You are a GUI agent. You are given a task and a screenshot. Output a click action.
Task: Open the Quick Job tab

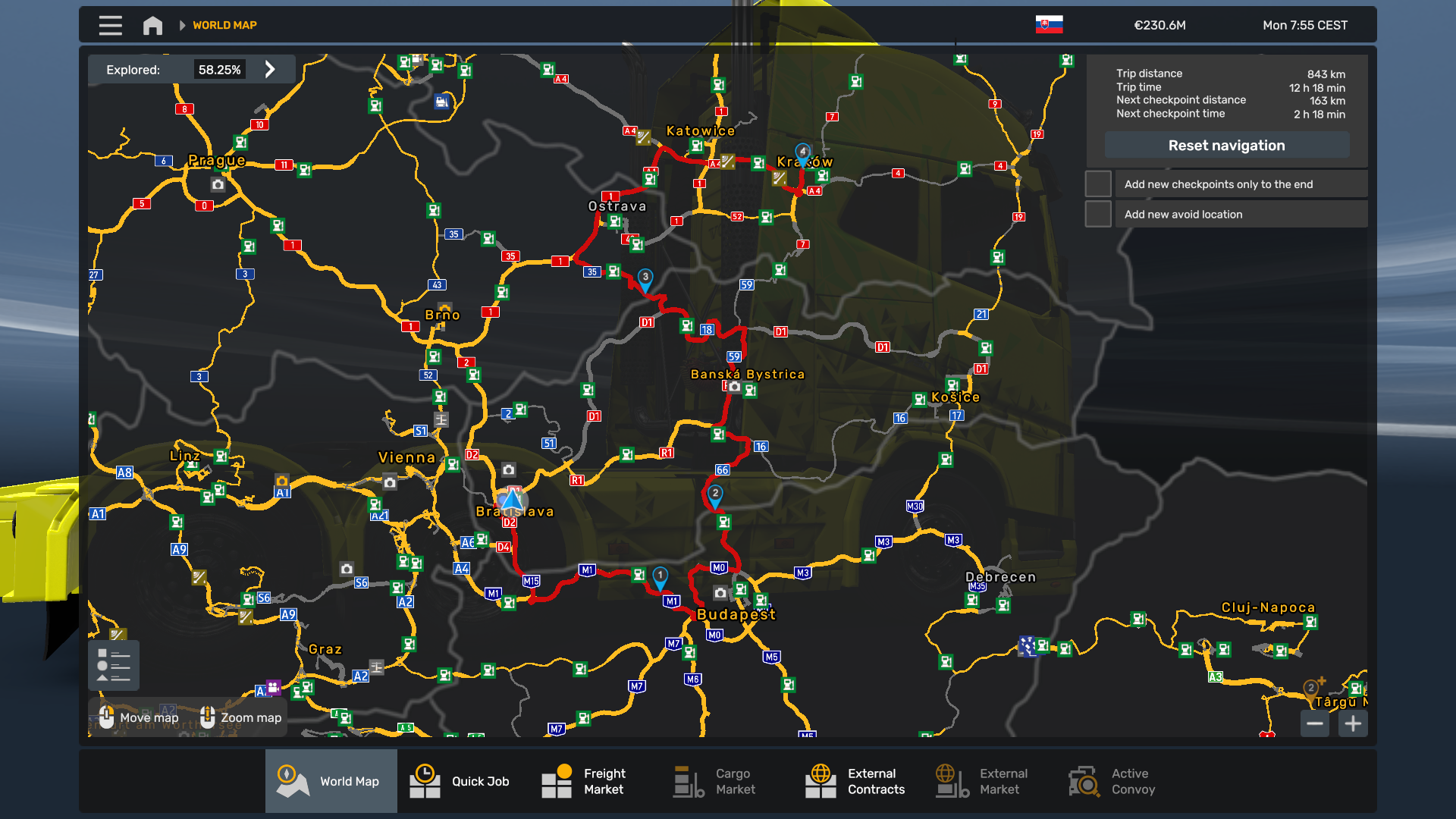(463, 781)
